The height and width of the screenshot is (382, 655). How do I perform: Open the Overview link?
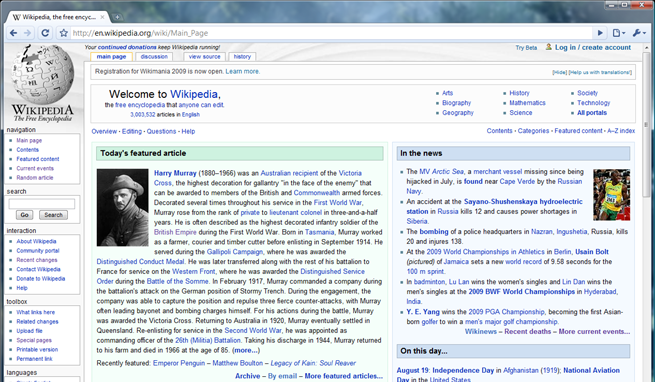click(104, 131)
